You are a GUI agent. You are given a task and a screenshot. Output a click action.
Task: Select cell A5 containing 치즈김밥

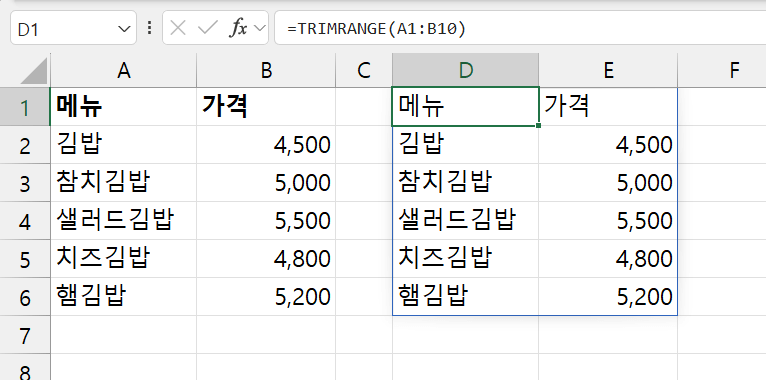point(124,259)
